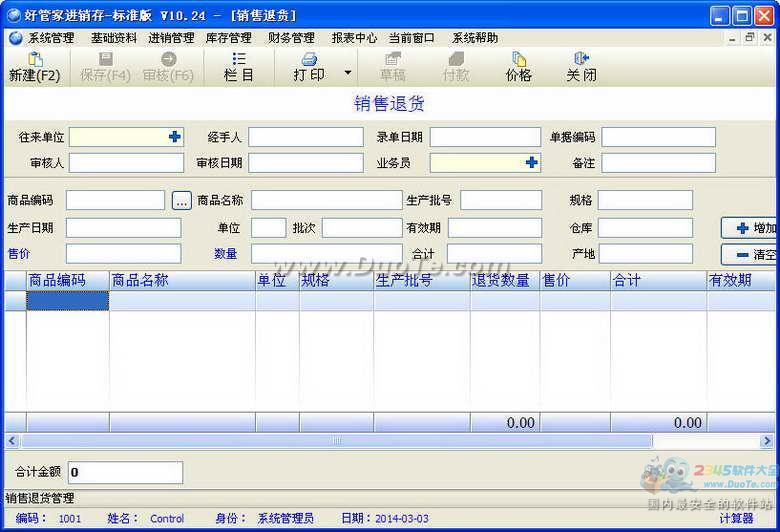Click the horizontal scrollbar right arrow
This screenshot has width=780, height=532.
click(767, 440)
